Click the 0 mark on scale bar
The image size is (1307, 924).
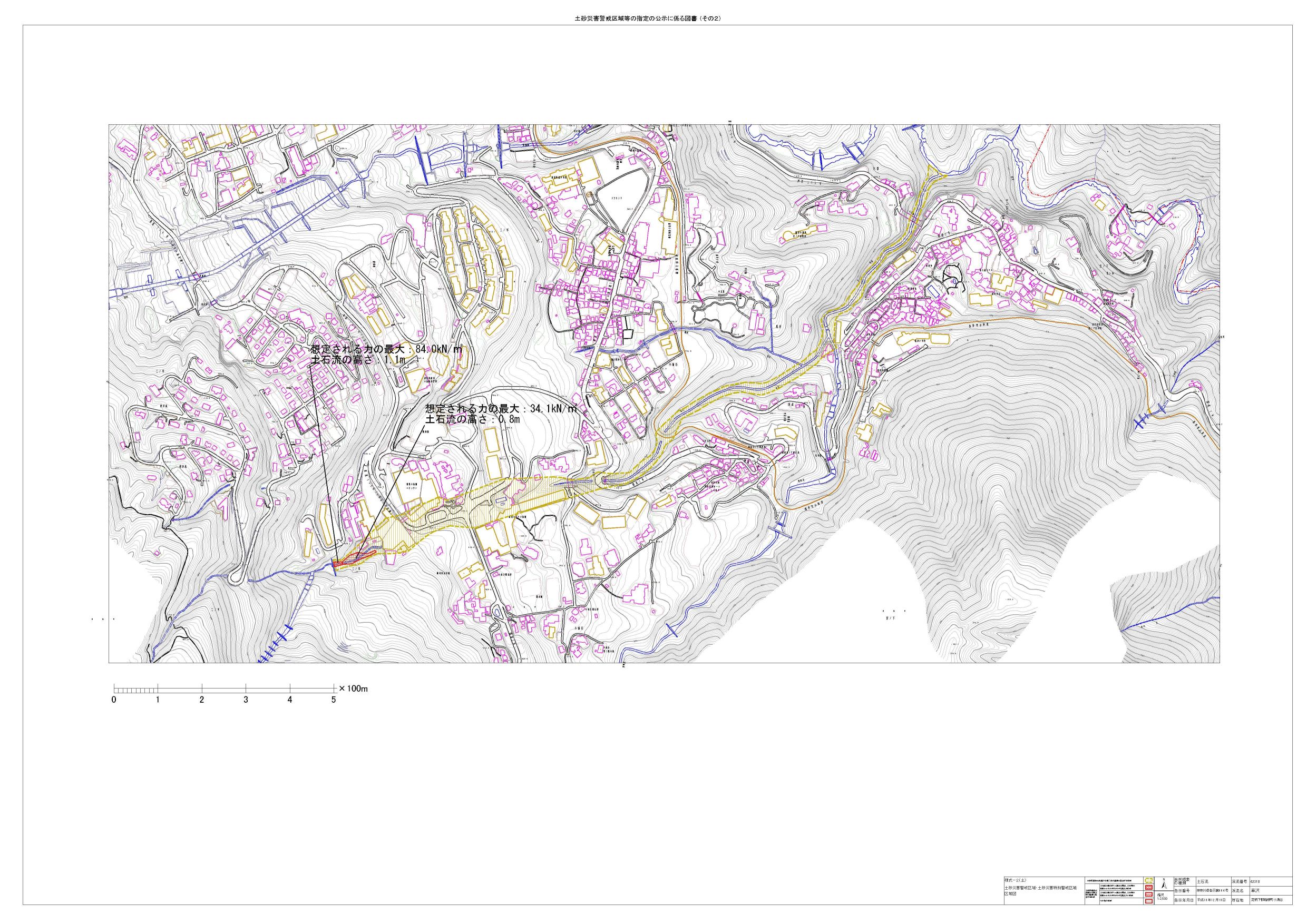pos(114,700)
